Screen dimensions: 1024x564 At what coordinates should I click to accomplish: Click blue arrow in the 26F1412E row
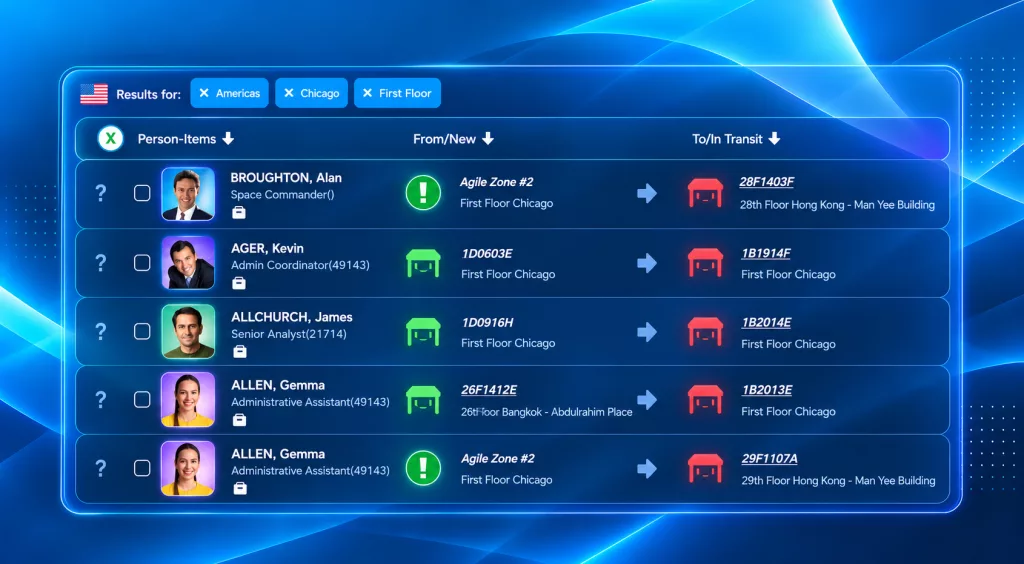click(x=647, y=400)
